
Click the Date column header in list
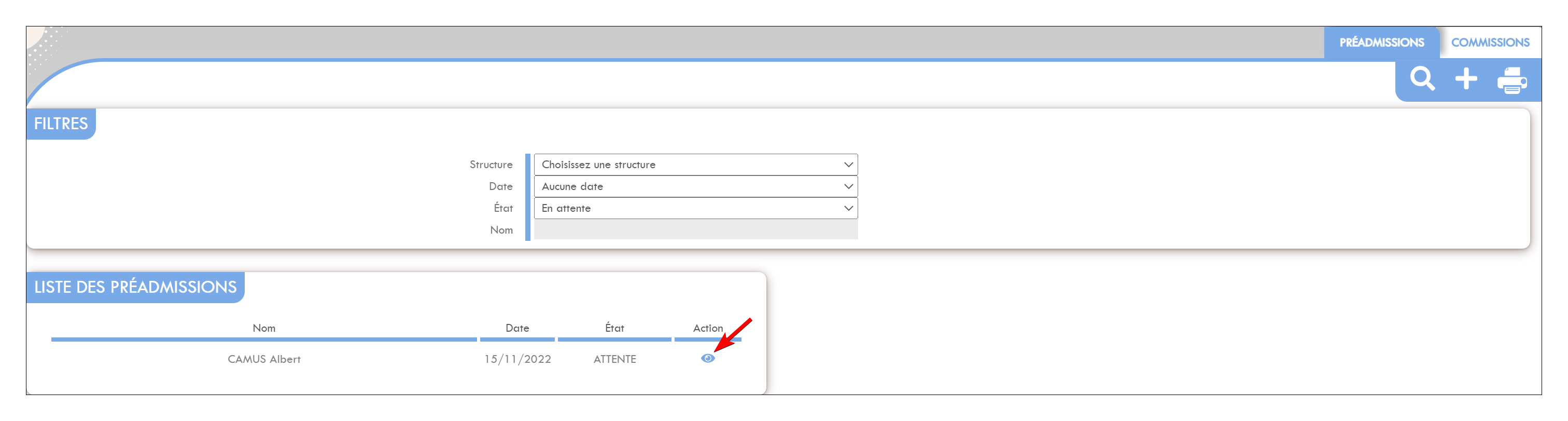(517, 329)
